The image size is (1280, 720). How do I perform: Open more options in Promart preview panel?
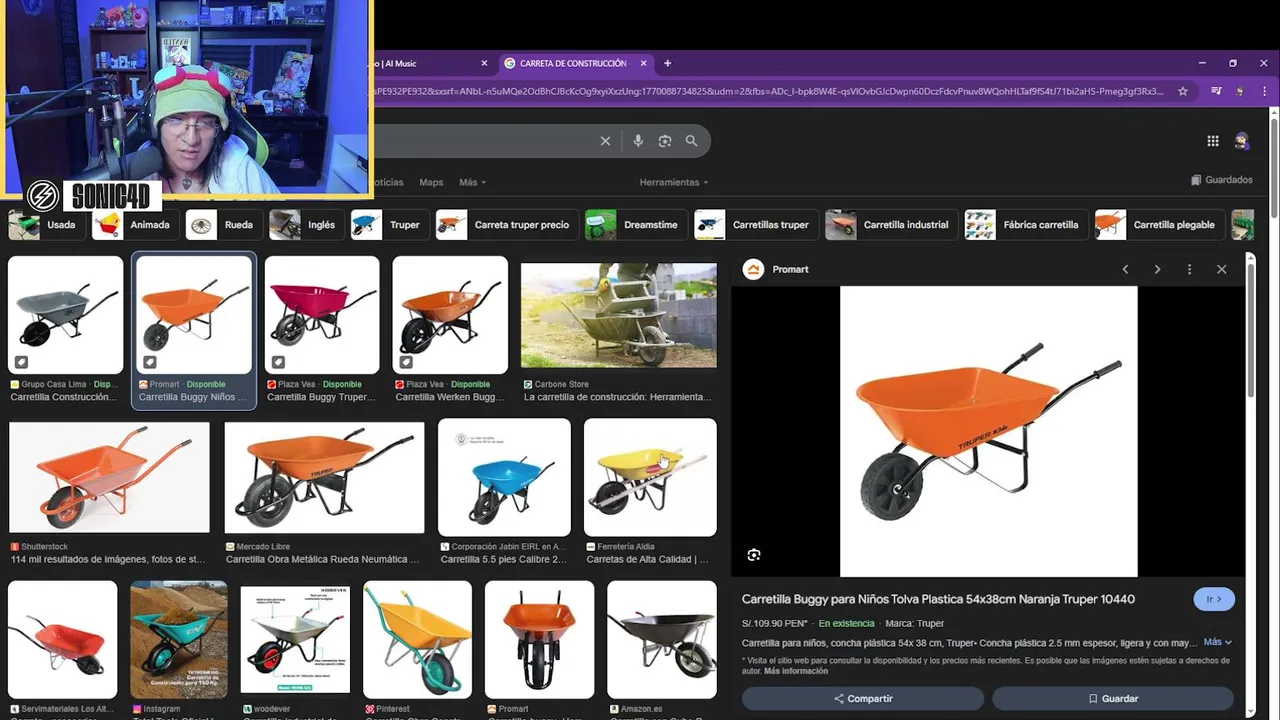pos(1189,269)
